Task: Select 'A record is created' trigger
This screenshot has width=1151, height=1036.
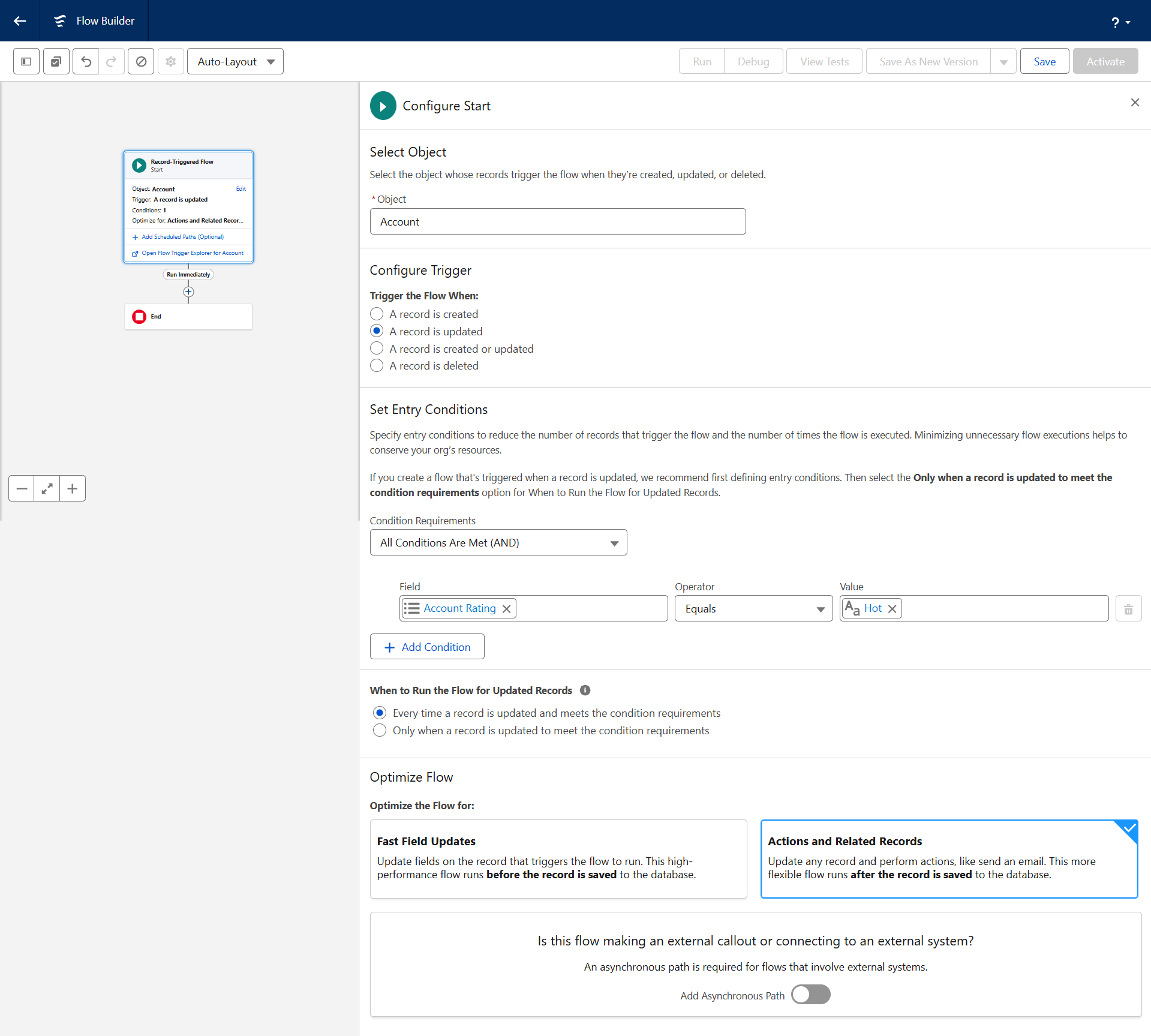Action: (x=377, y=314)
